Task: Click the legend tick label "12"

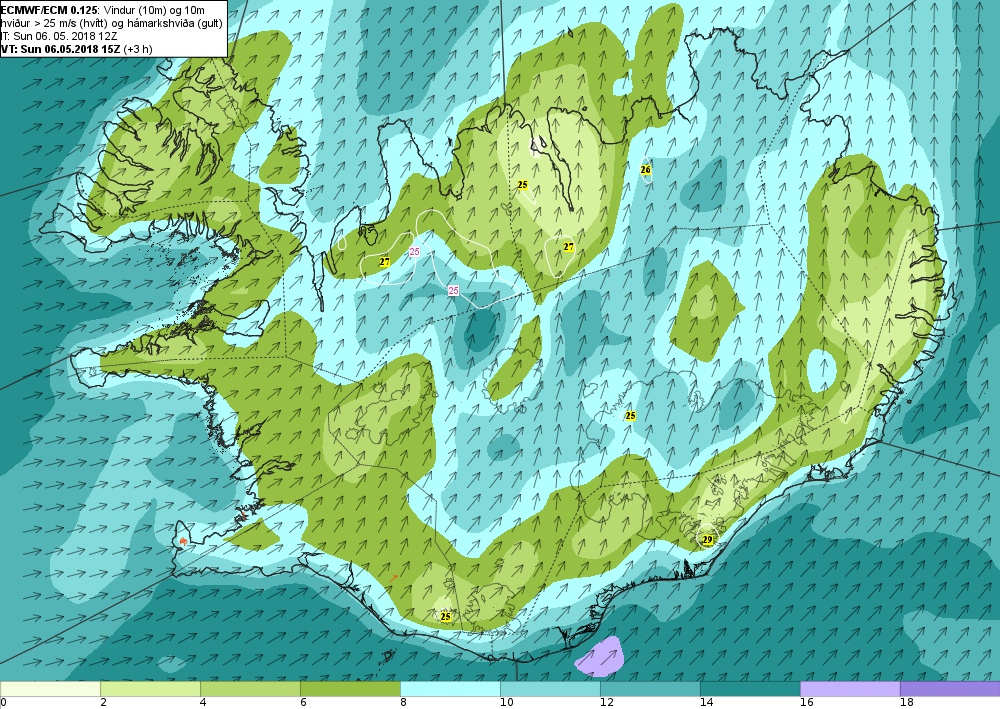Action: (607, 703)
